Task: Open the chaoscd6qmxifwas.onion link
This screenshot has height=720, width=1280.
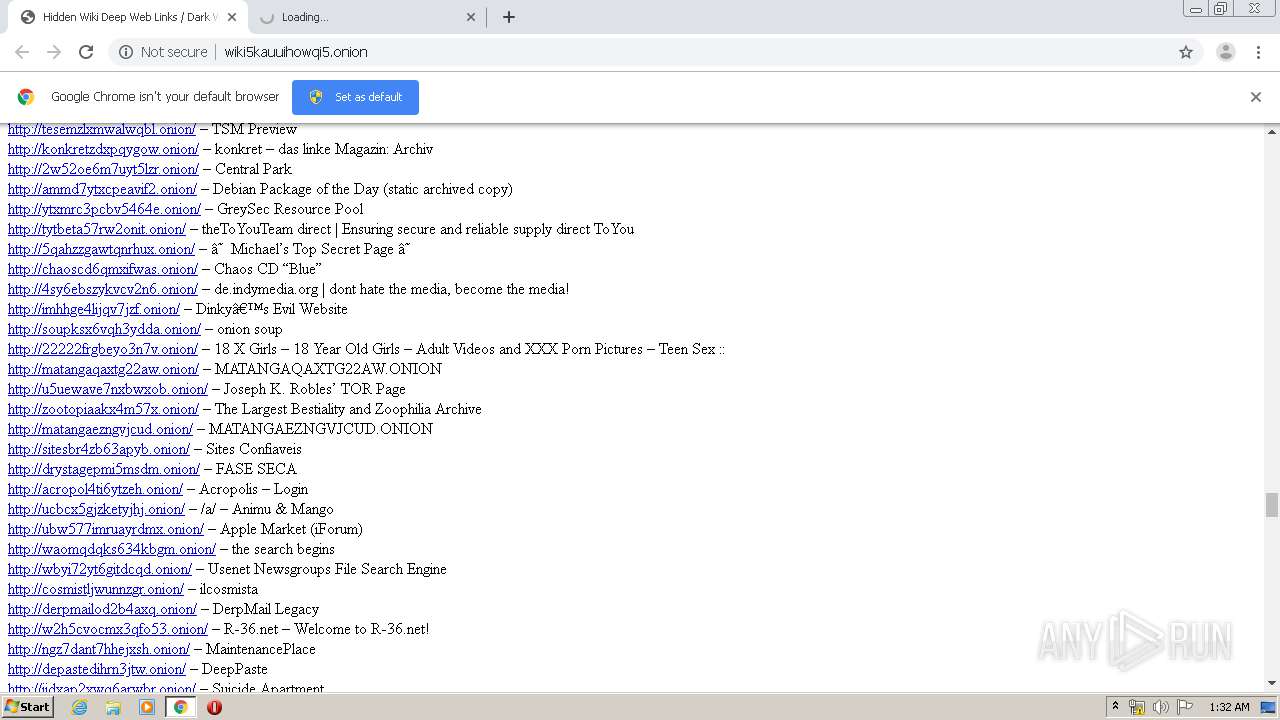Action: 103,269
